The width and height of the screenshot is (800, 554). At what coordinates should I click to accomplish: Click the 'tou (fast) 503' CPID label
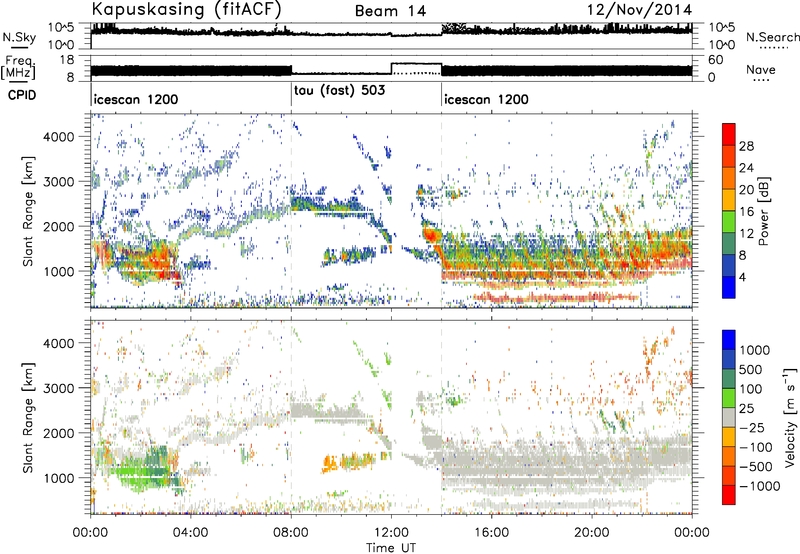click(339, 91)
